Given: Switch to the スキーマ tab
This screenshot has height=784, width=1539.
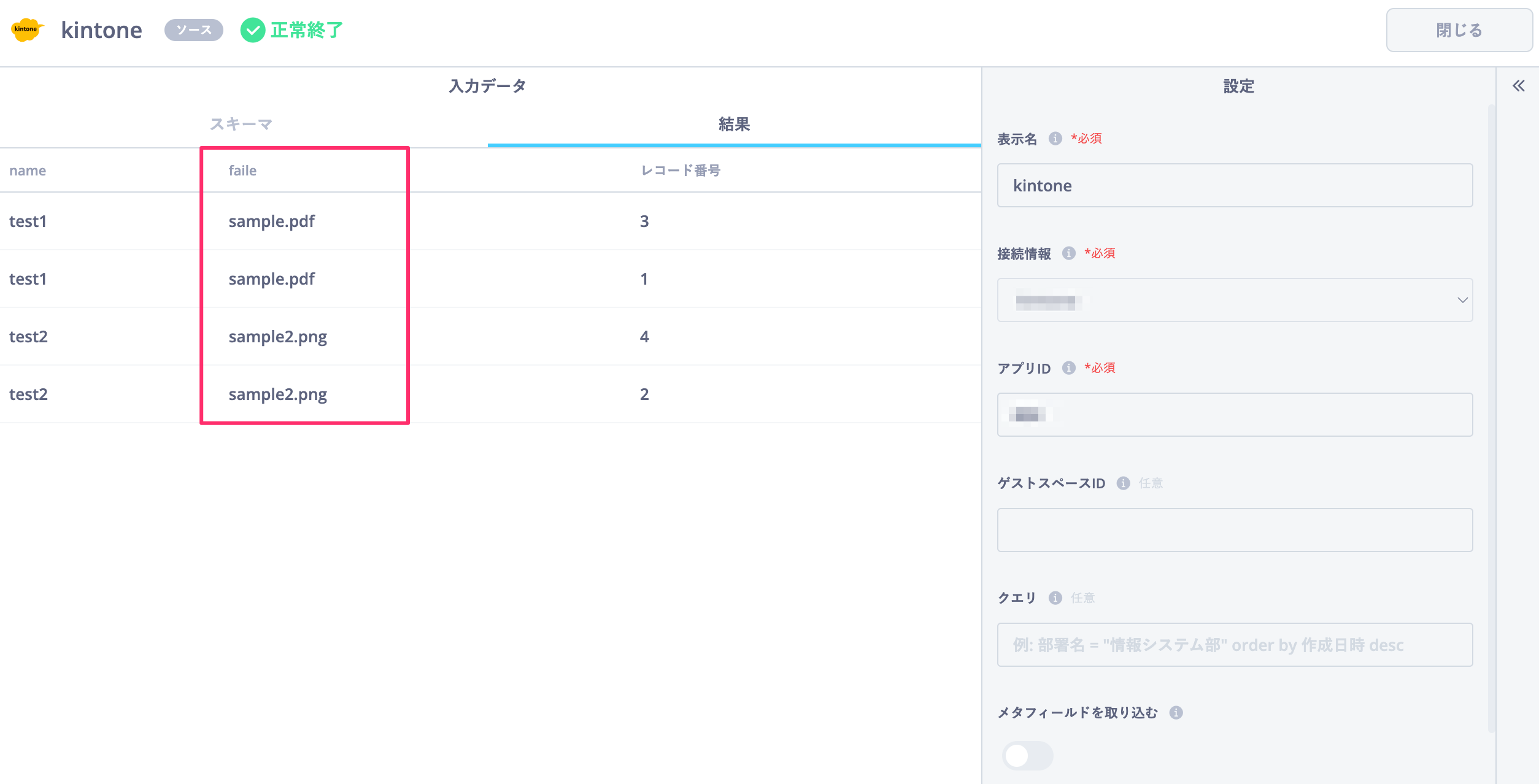Looking at the screenshot, I should [241, 125].
